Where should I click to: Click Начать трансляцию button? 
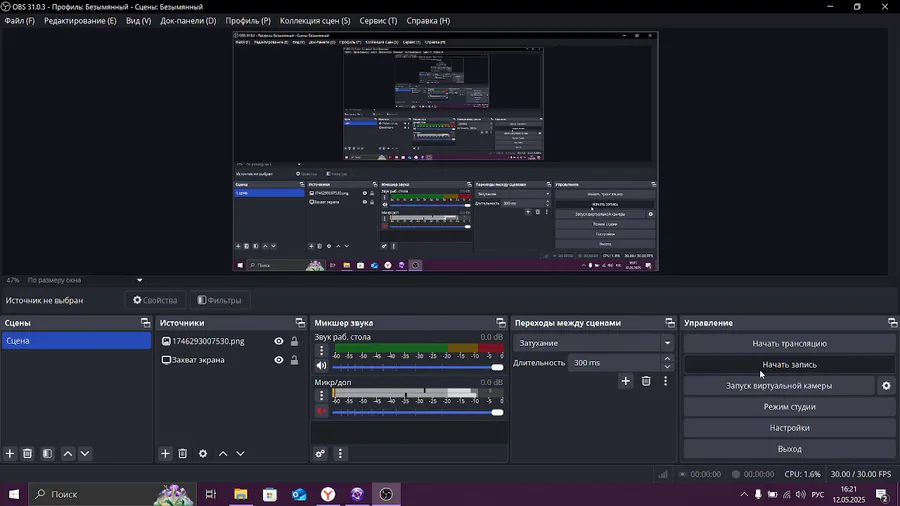tap(789, 344)
